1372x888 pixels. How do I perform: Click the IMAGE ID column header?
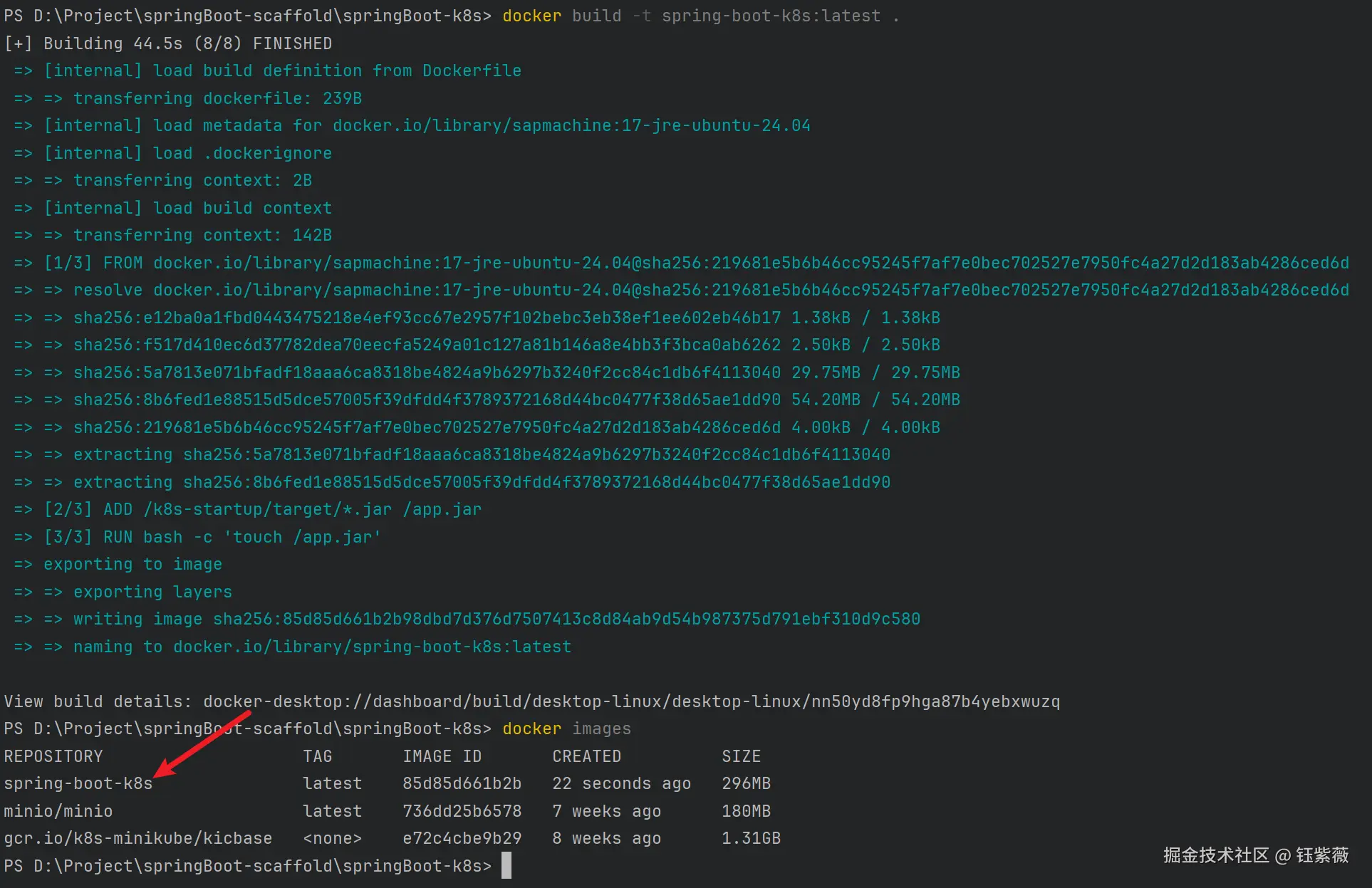[442, 756]
